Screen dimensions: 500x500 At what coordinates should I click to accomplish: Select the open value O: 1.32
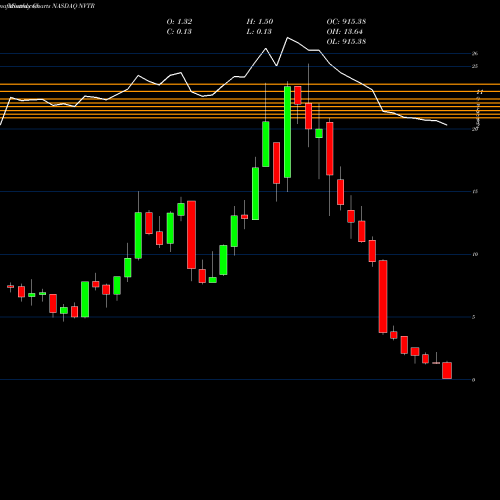(x=179, y=22)
